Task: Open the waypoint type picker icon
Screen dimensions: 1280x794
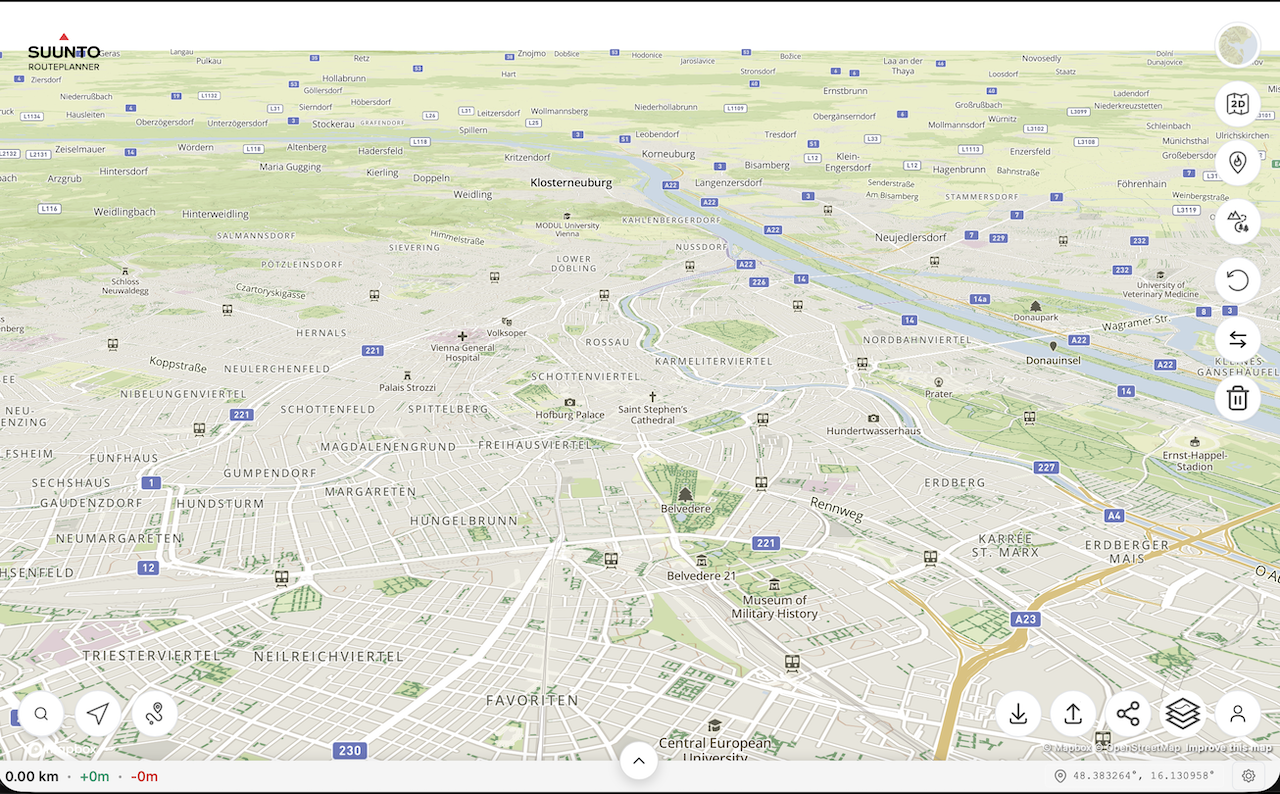Action: tap(1237, 221)
